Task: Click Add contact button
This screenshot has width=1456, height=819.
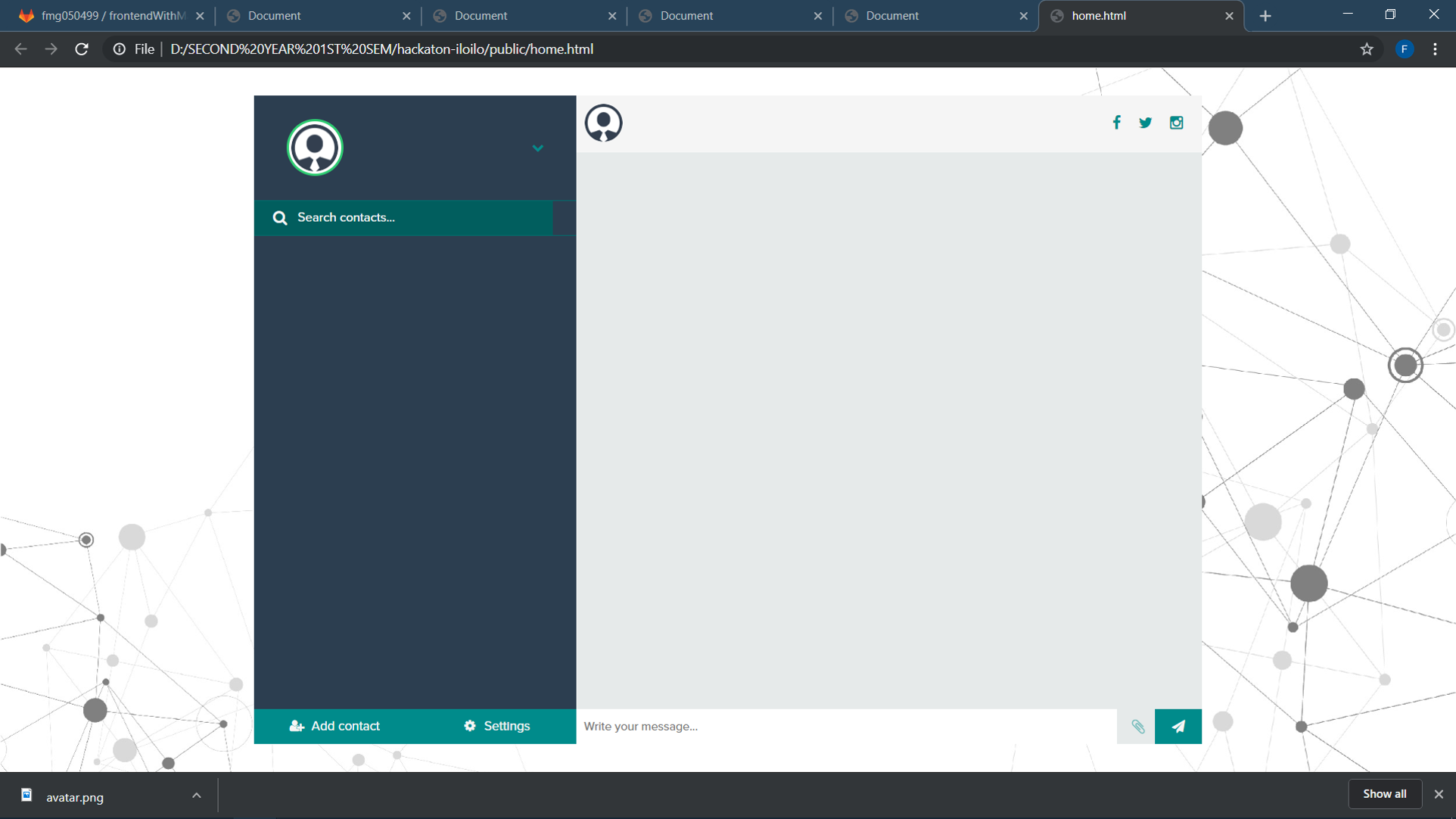Action: click(x=334, y=726)
